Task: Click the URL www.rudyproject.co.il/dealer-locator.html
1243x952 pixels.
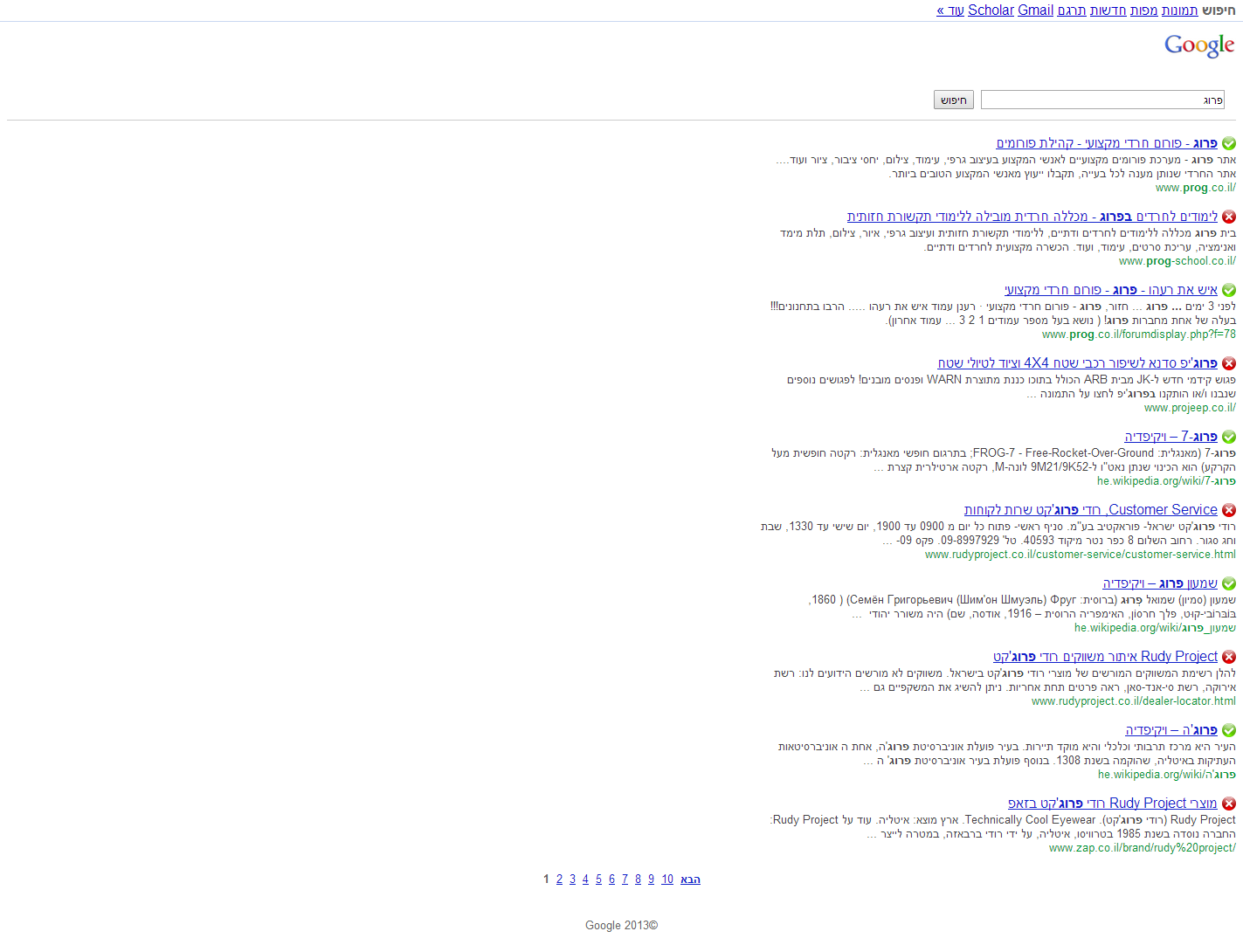Action: 1134,701
